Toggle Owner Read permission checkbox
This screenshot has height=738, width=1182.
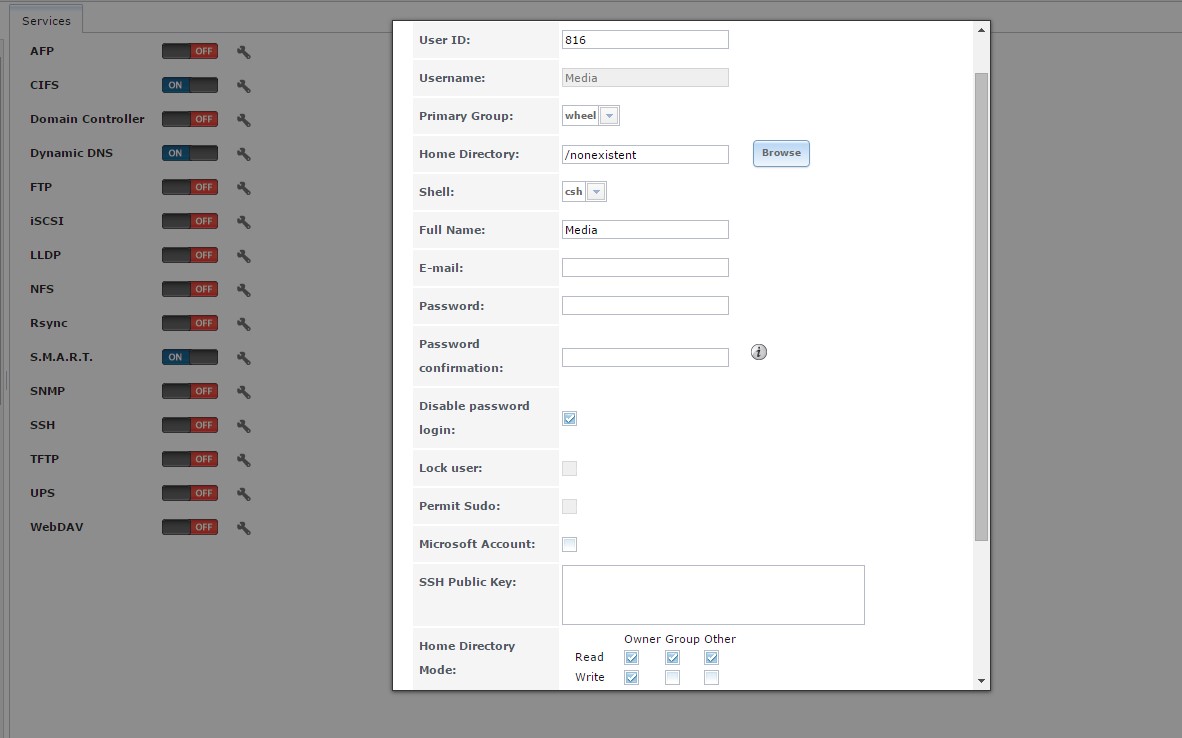[632, 657]
